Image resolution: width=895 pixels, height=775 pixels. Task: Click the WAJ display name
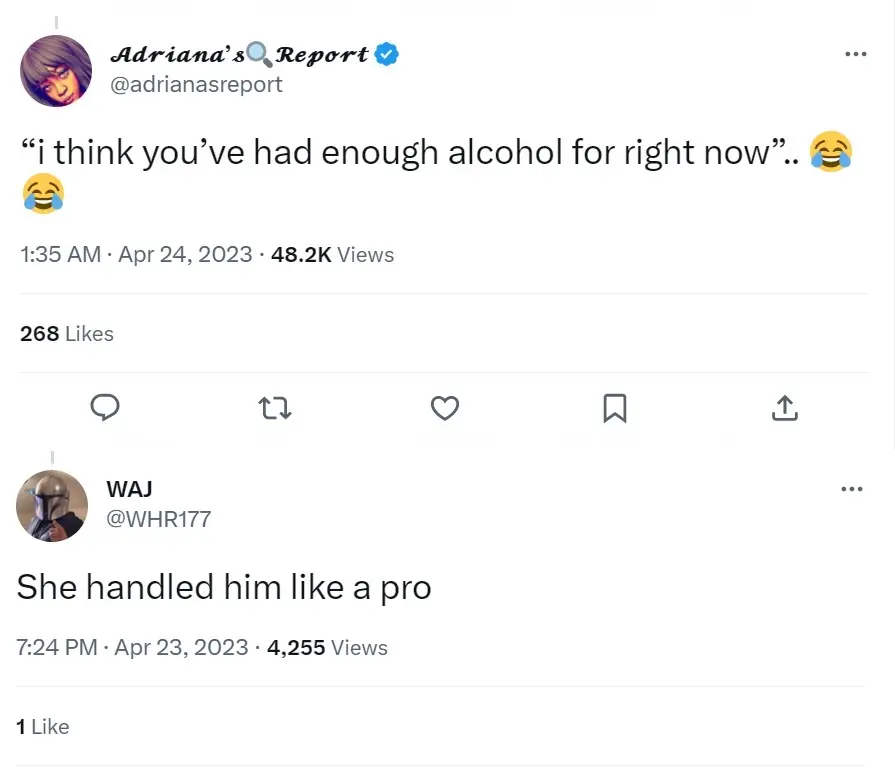click(x=129, y=489)
